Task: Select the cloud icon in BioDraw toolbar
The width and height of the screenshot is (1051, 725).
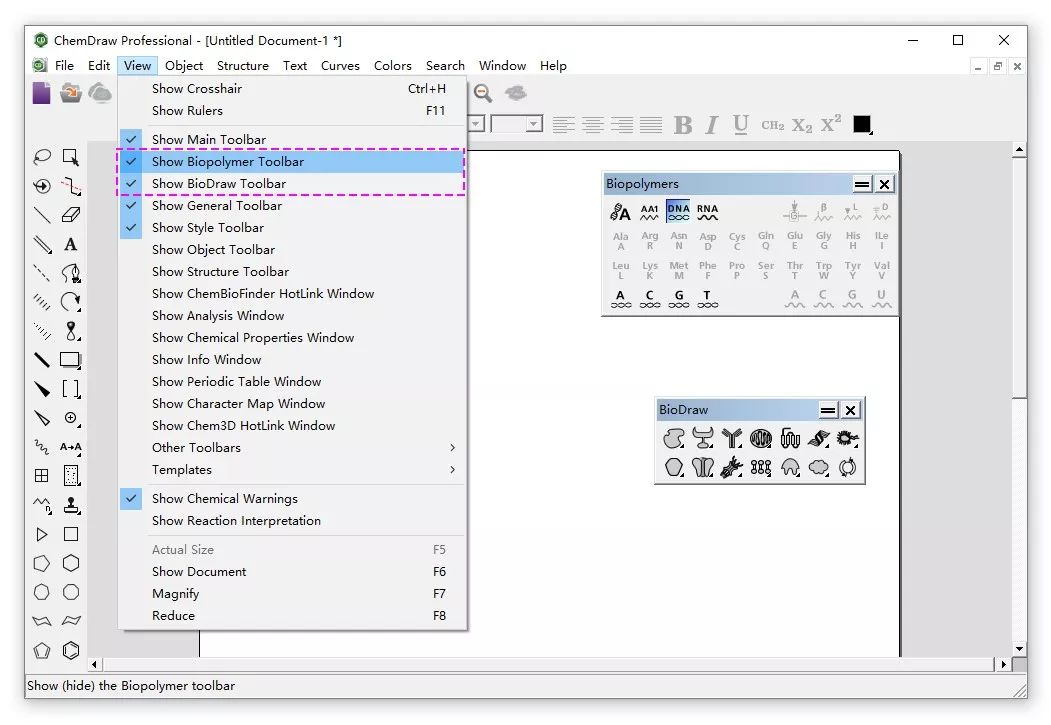Action: click(818, 467)
